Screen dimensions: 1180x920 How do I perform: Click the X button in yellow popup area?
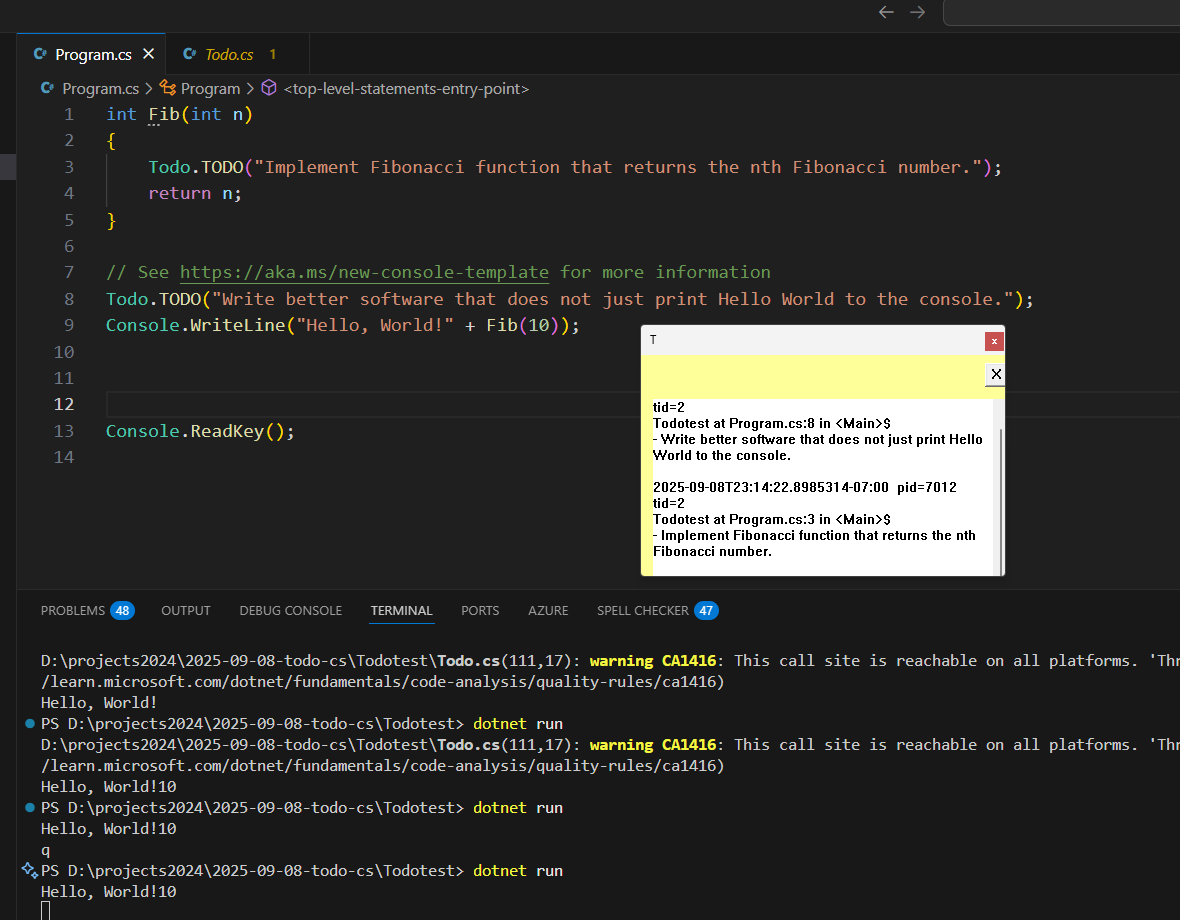pyautogui.click(x=995, y=374)
